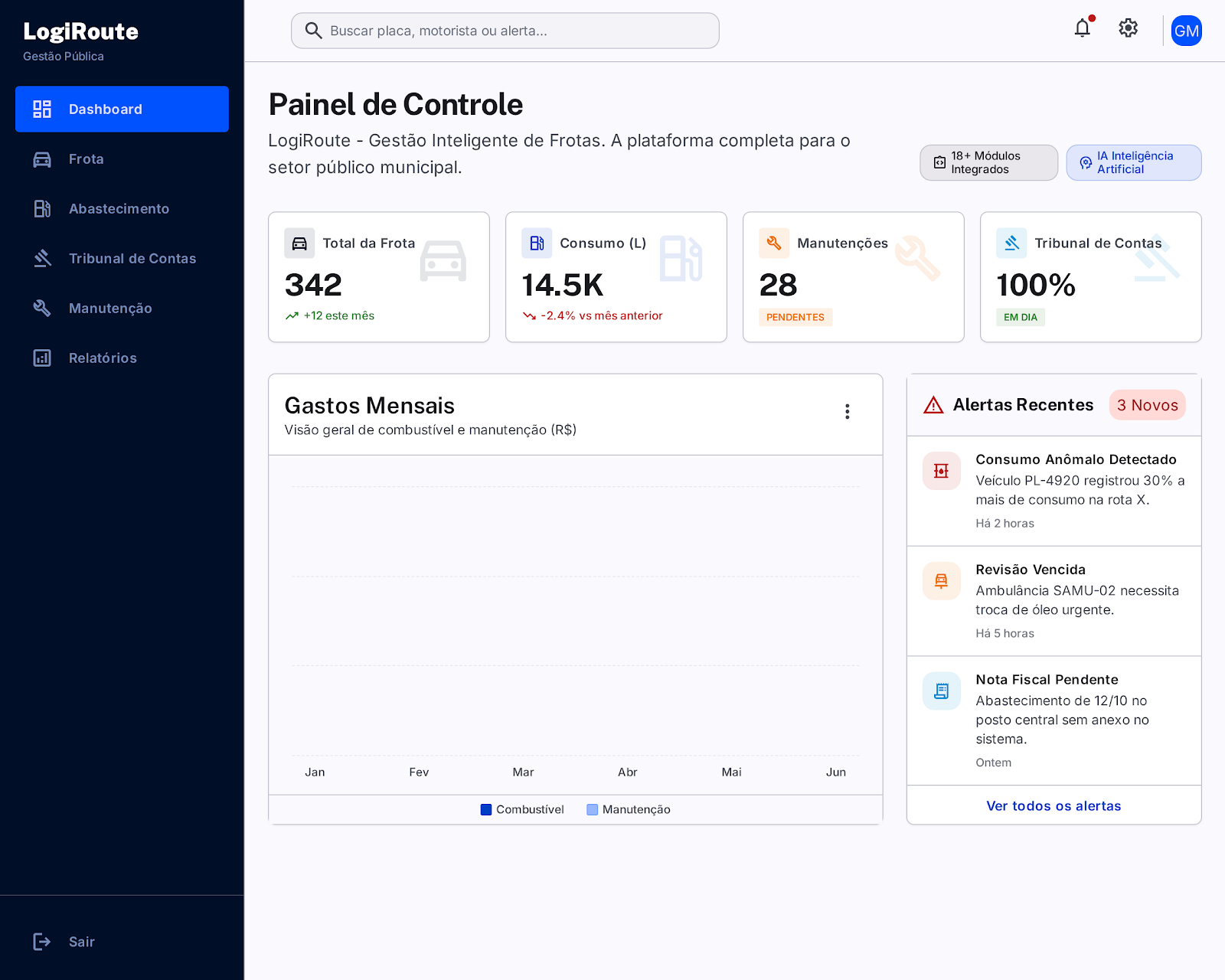Click the blue receipt icon for Nota Fiscal Pendente

941,691
